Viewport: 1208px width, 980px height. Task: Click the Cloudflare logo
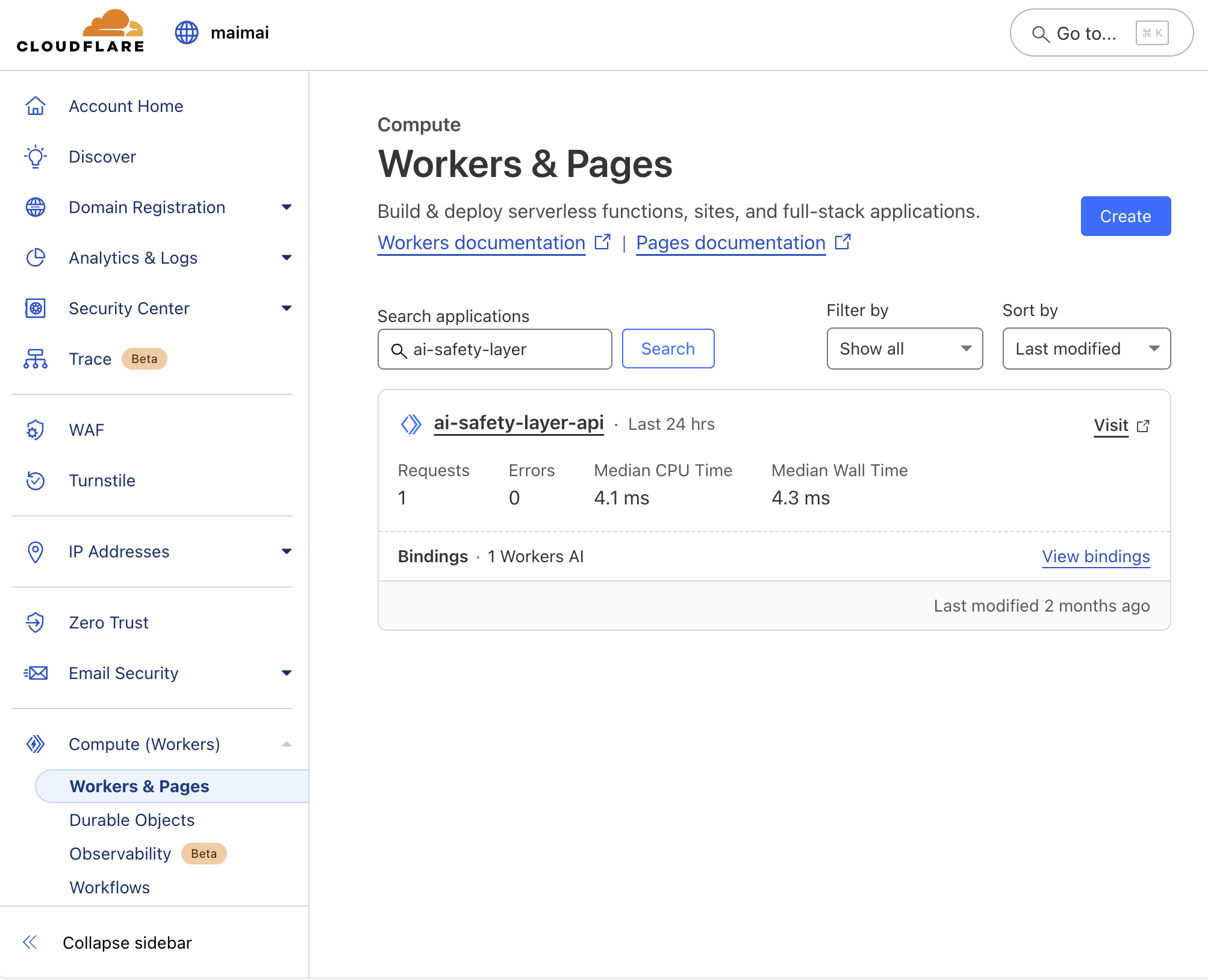(x=81, y=31)
